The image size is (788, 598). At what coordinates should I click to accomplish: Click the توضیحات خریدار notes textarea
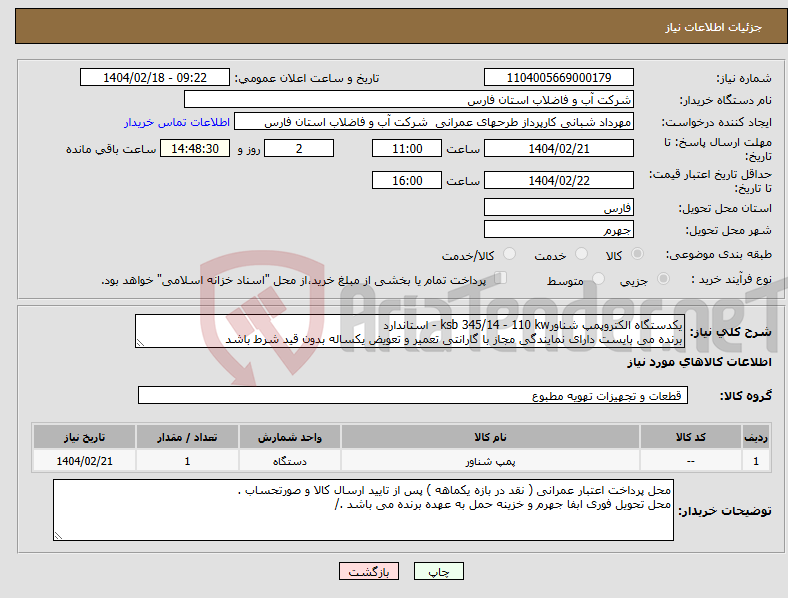point(363,510)
